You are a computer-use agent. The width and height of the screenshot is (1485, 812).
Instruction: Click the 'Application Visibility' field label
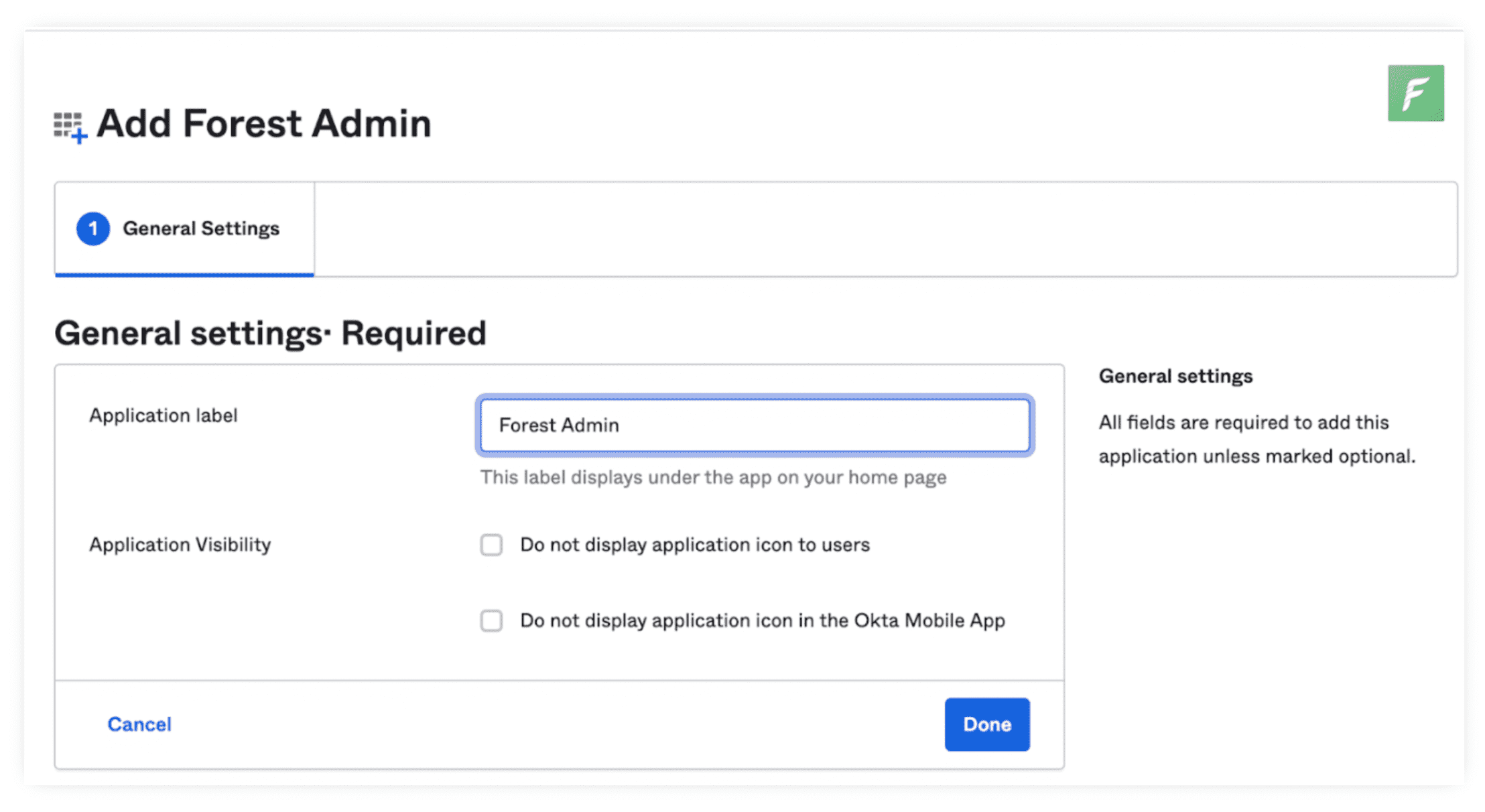[x=180, y=545]
